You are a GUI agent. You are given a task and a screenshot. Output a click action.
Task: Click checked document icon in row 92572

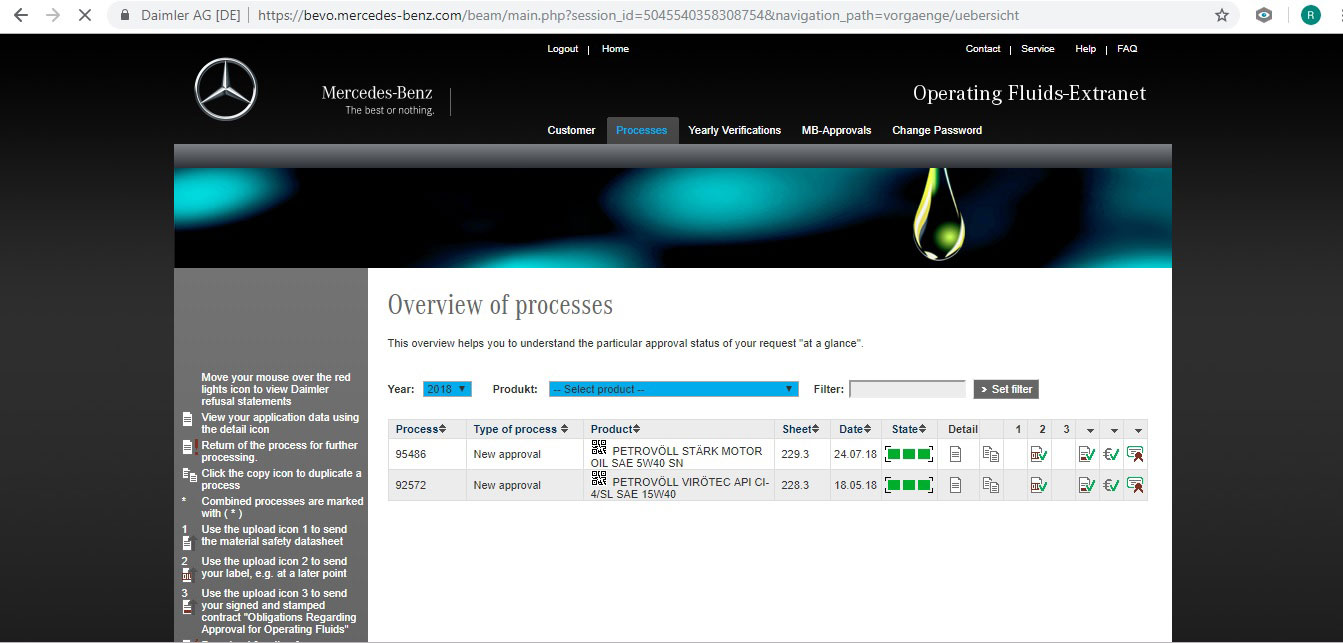(x=1087, y=485)
